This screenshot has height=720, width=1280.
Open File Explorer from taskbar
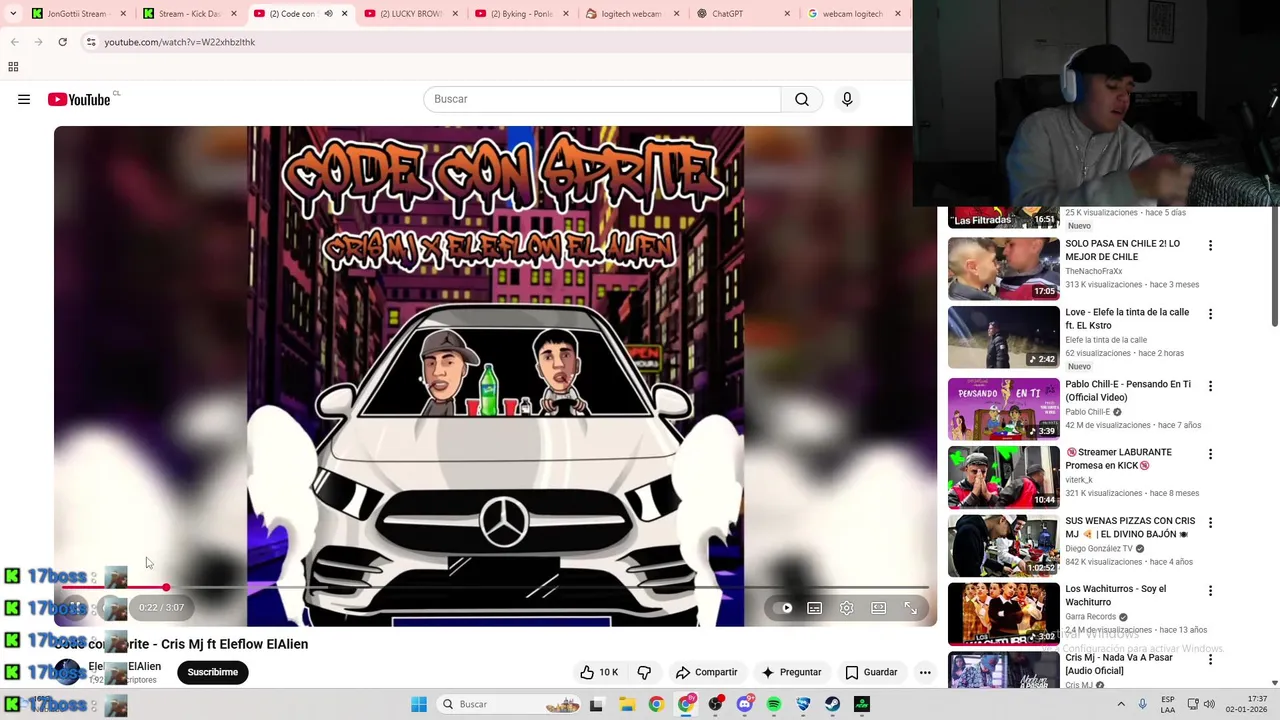627,704
